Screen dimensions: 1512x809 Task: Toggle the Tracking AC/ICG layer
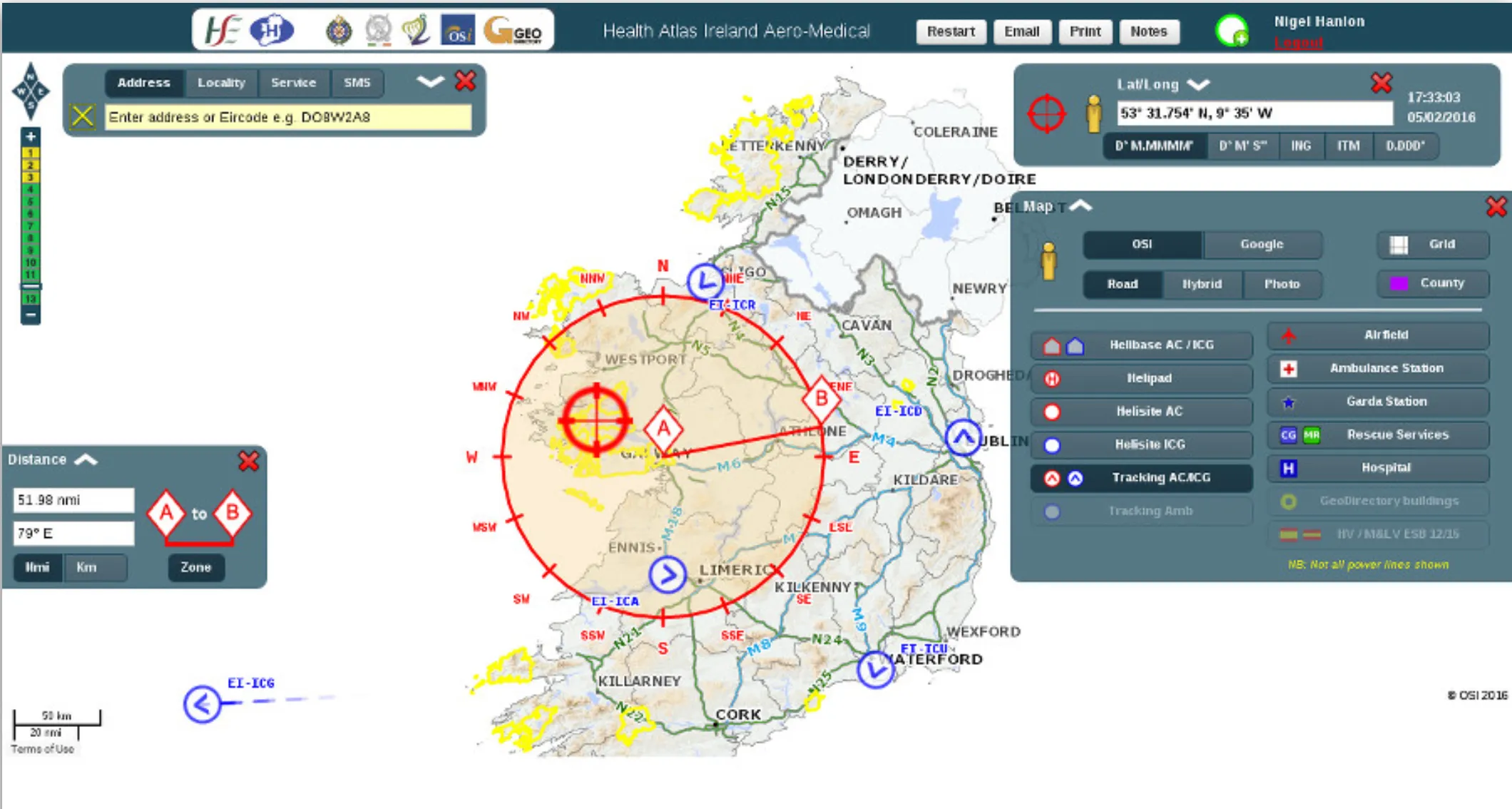point(1141,478)
